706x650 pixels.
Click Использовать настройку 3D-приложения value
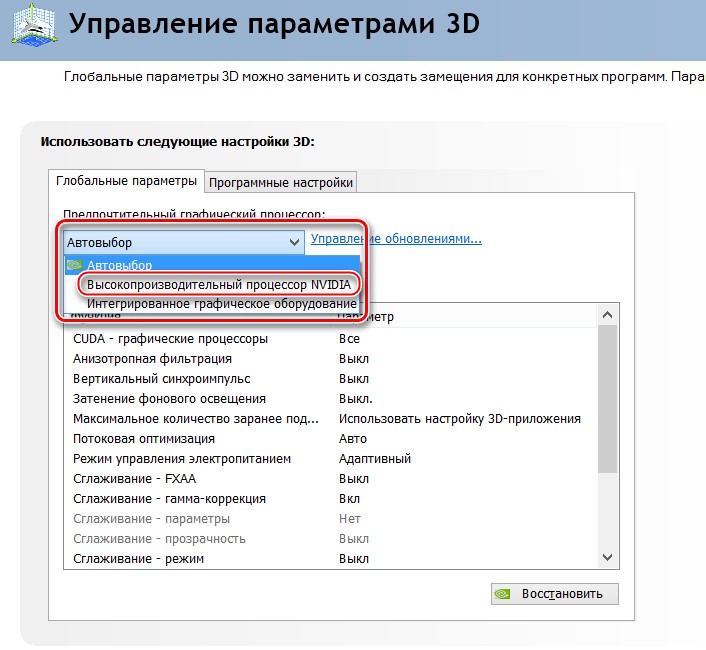point(460,419)
